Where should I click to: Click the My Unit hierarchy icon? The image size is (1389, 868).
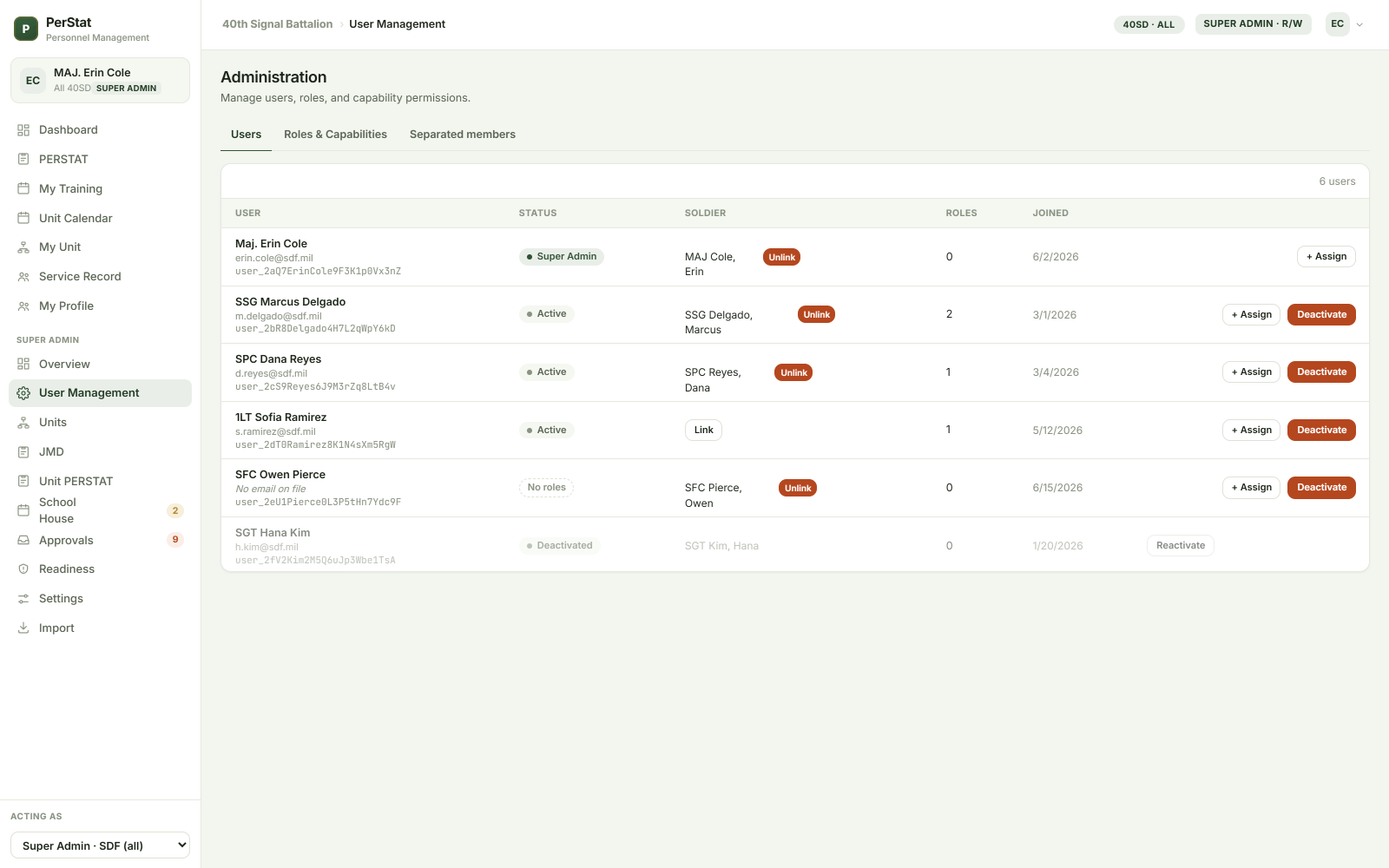[23, 247]
